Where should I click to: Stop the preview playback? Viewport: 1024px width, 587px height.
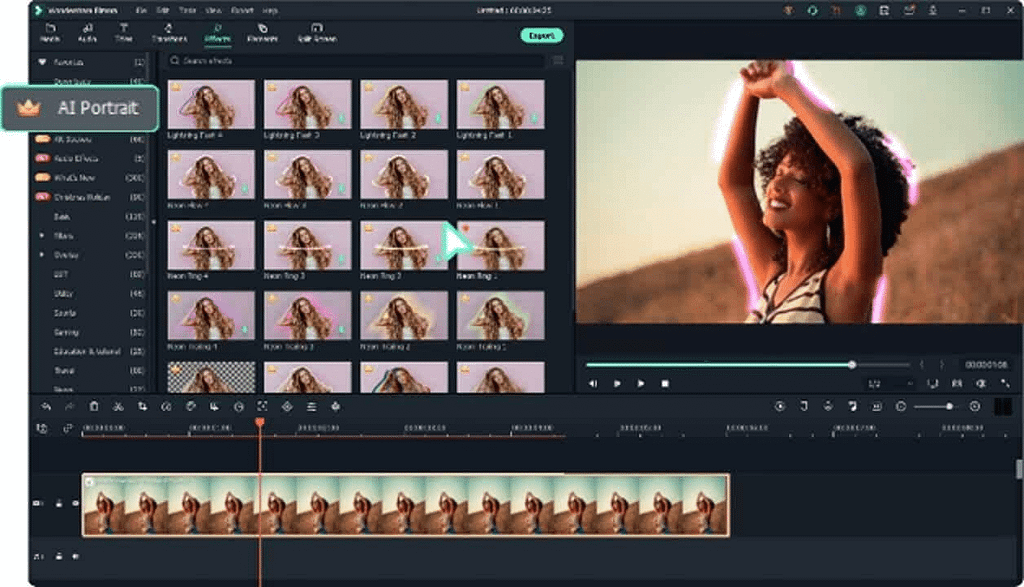tap(665, 384)
